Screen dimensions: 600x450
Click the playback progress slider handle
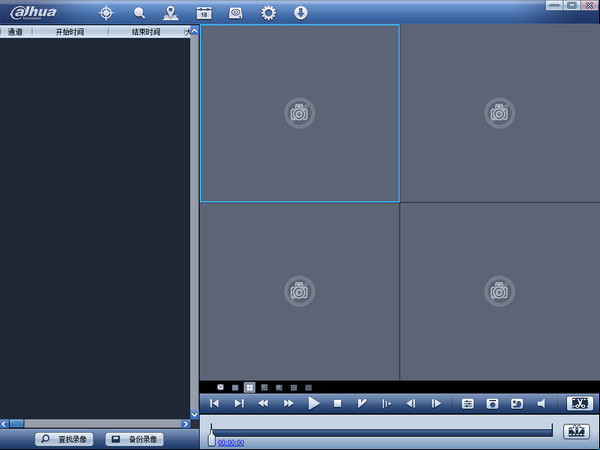(212, 437)
